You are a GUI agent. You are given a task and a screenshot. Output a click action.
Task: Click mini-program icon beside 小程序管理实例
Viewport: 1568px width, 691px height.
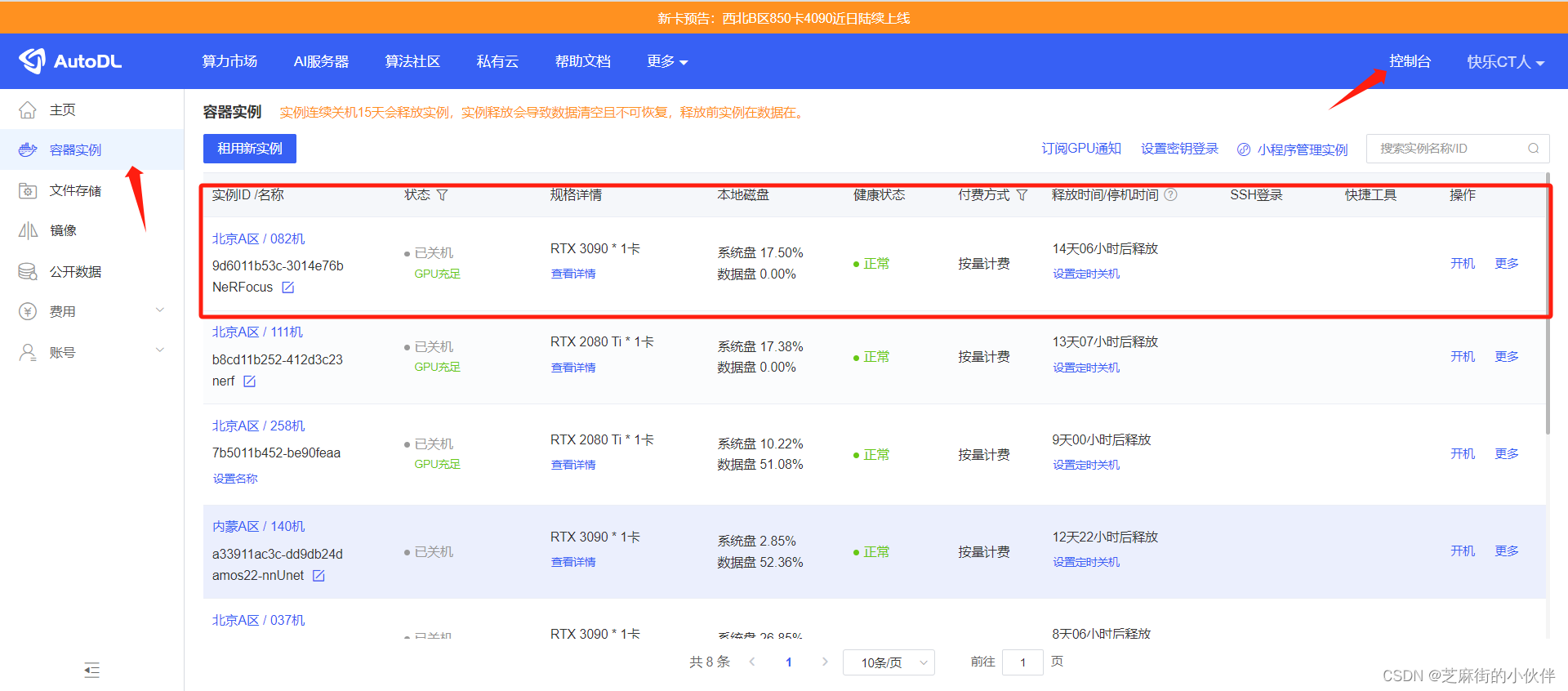tap(1244, 149)
